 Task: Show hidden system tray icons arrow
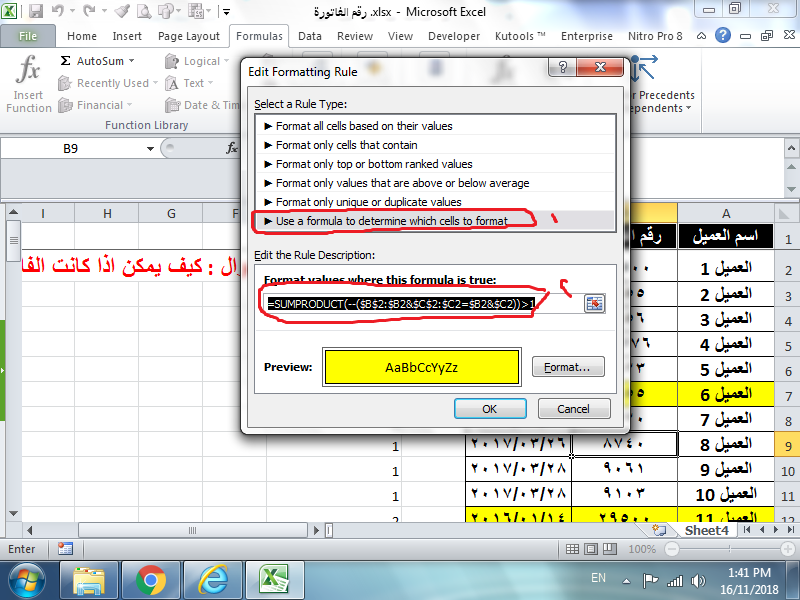tap(627, 581)
